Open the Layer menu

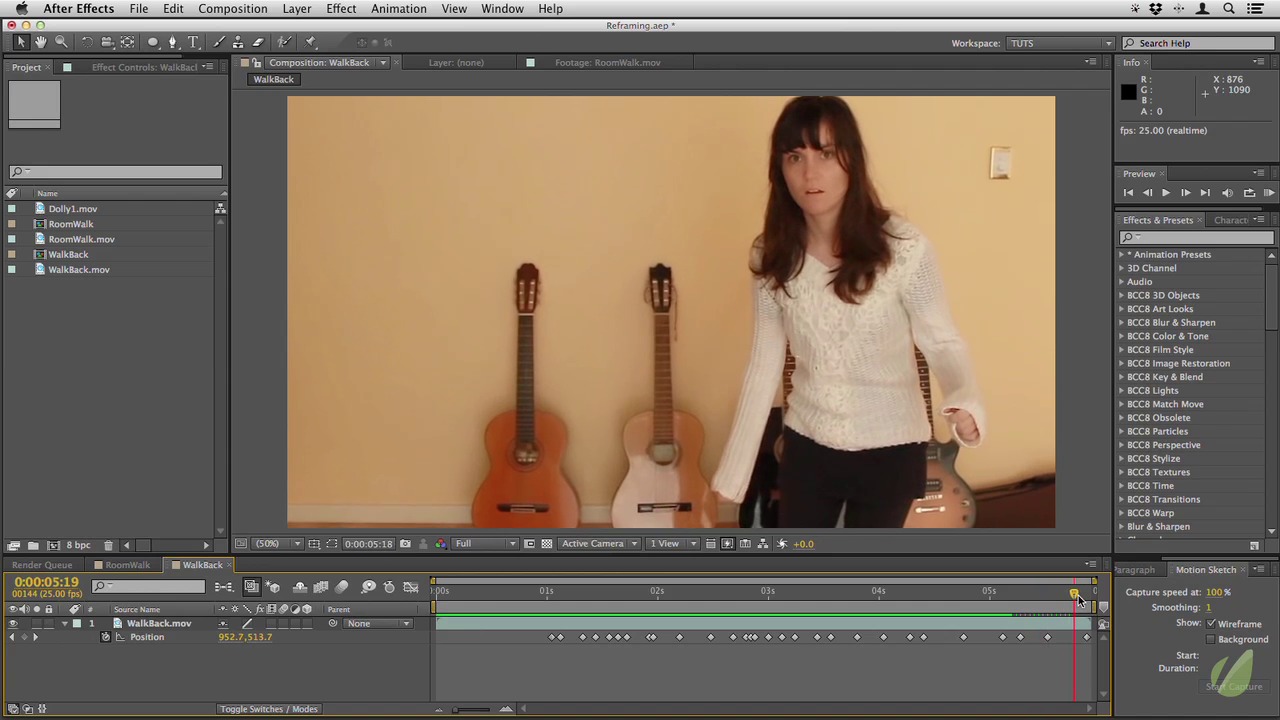click(x=296, y=9)
